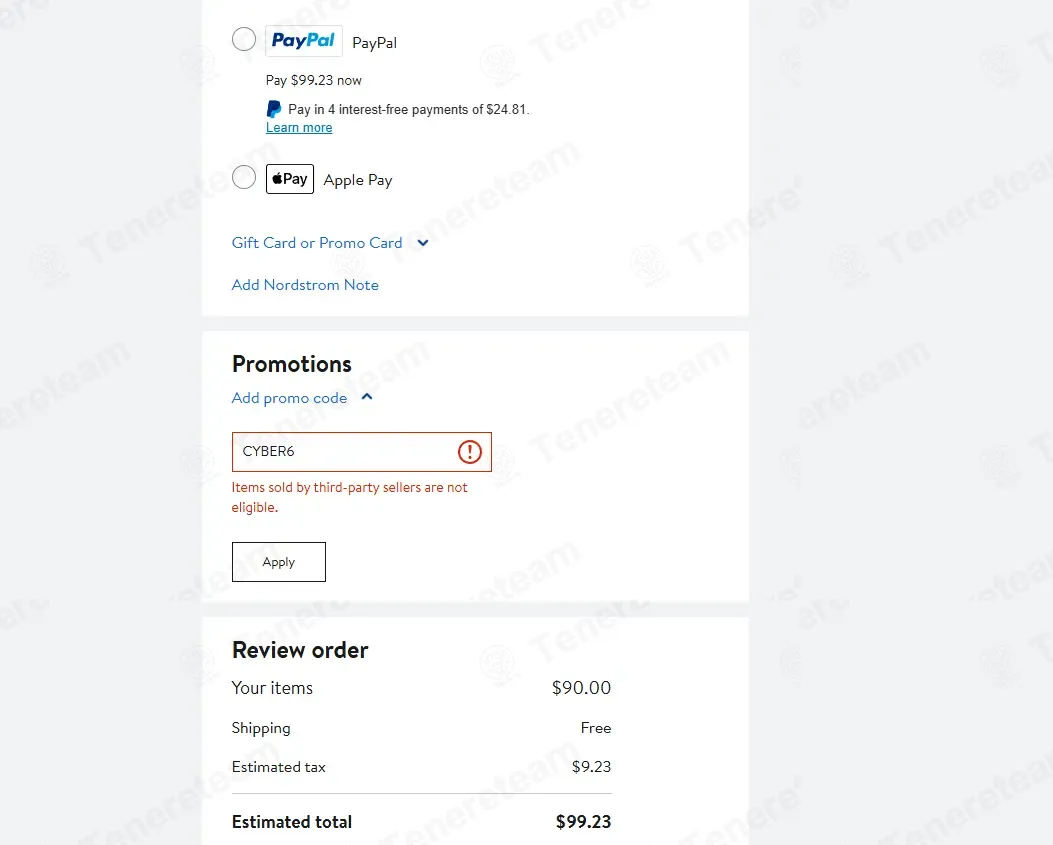The image size is (1053, 845).
Task: Click the red error icon in promo field
Action: coord(469,451)
